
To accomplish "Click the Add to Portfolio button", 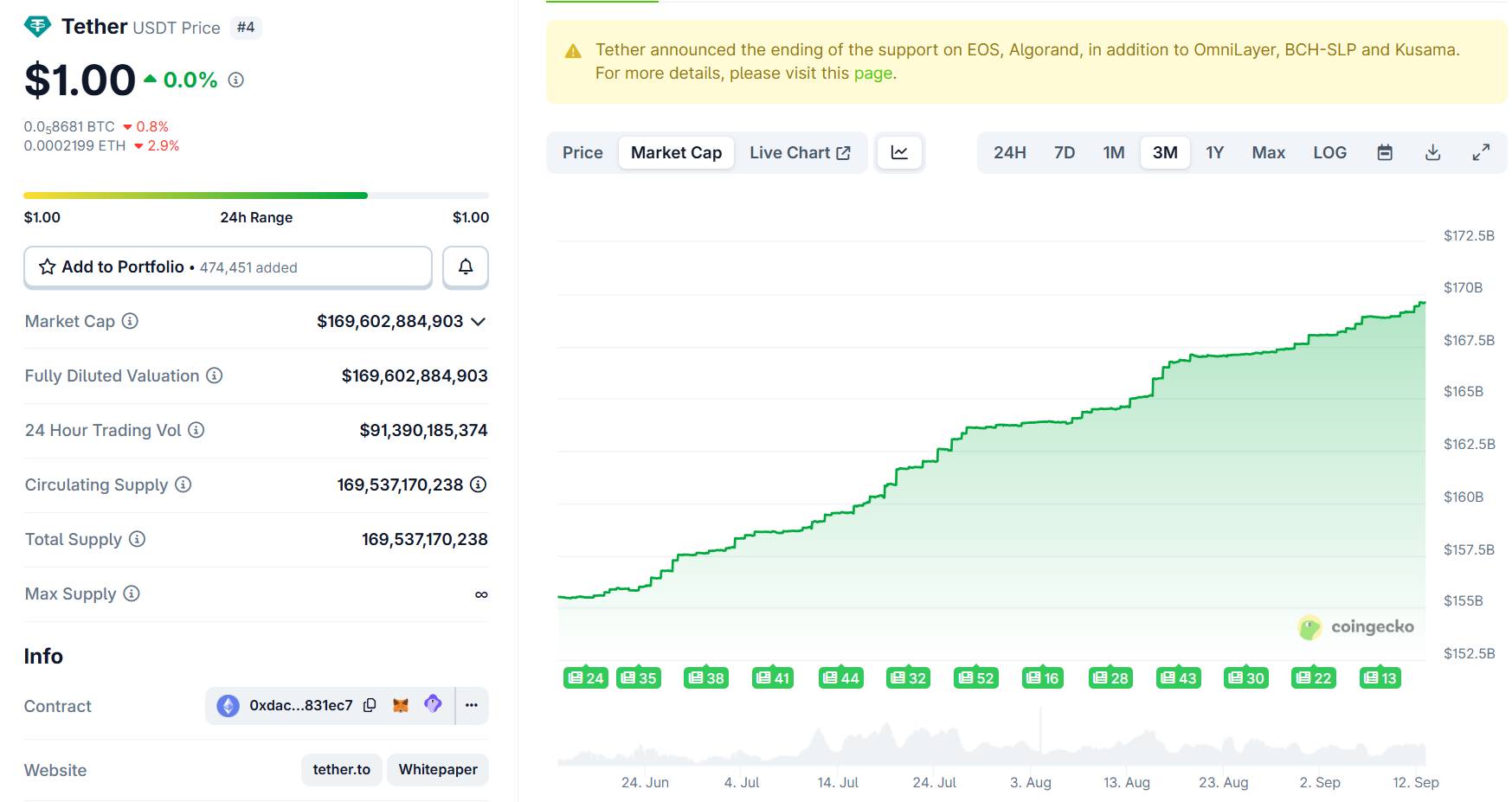I will pos(228,266).
